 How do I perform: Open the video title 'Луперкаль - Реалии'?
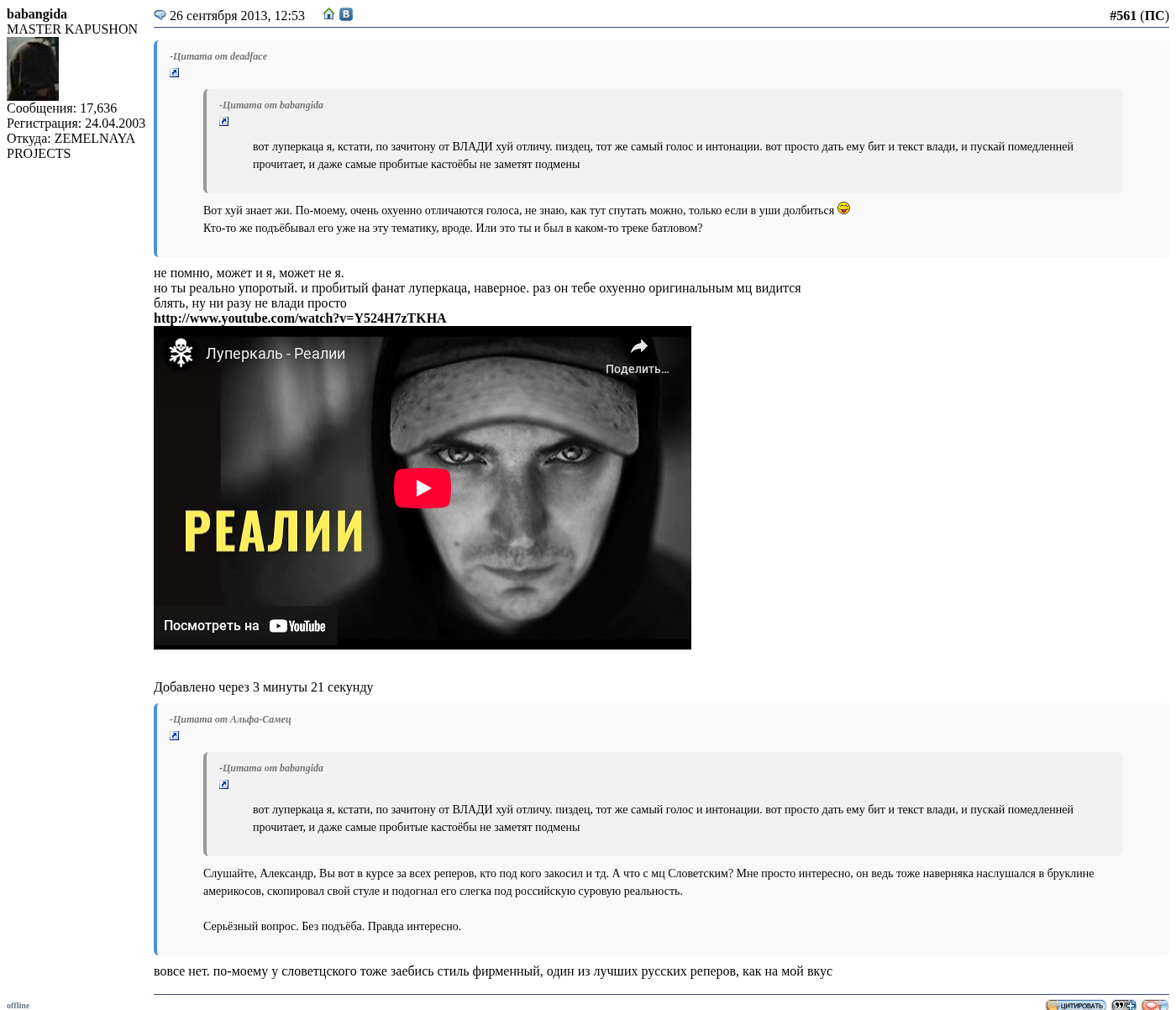(x=276, y=354)
